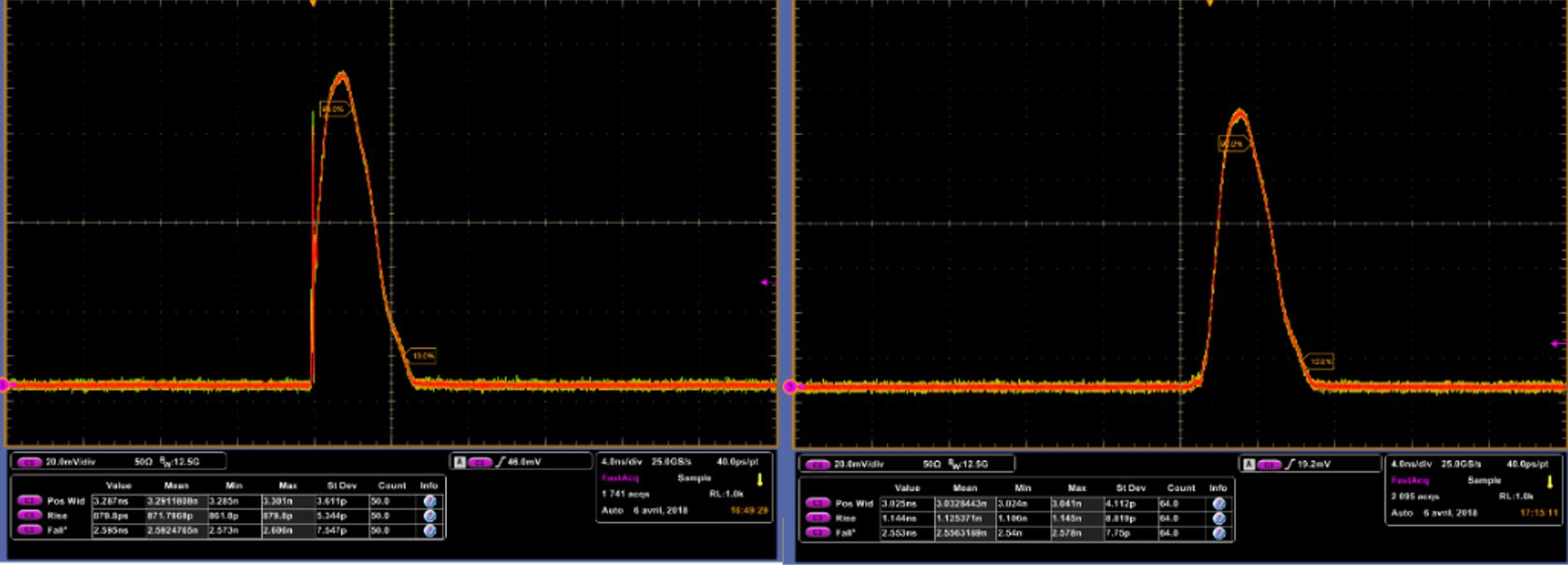Select C3 channel badge next to 20.0mV/div, right scope
Viewport: 1568px width, 565px height.
pos(817,464)
